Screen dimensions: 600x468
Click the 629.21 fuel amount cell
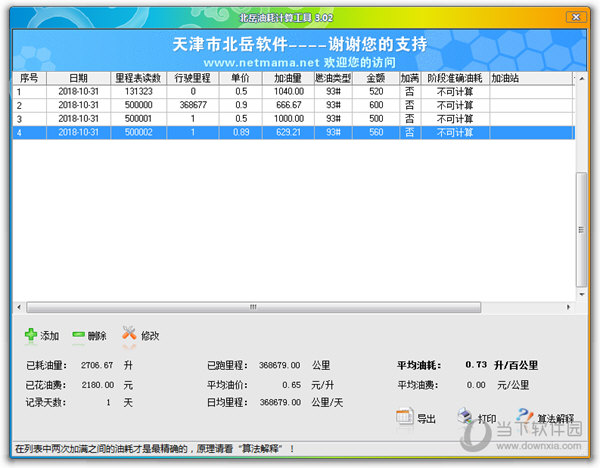[x=289, y=132]
